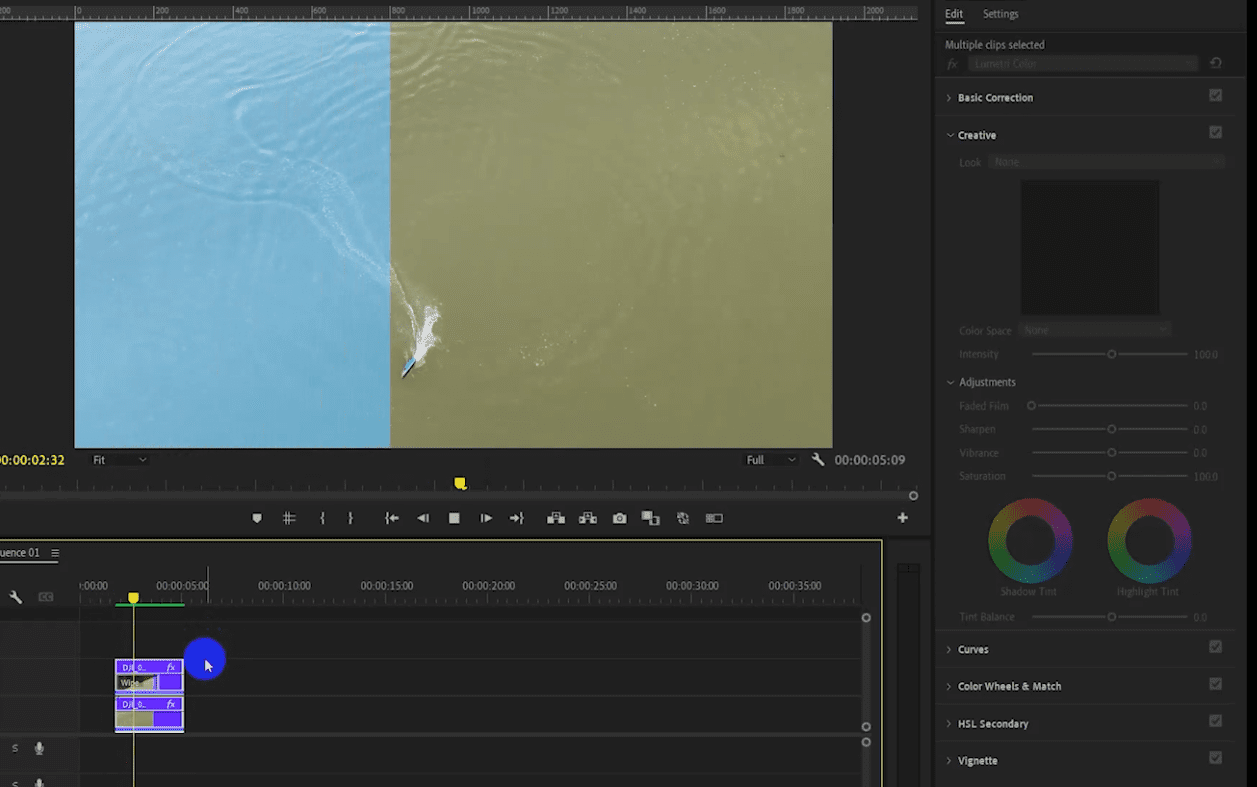Click the timeline playhead marker on ruler

pyautogui.click(x=133, y=598)
